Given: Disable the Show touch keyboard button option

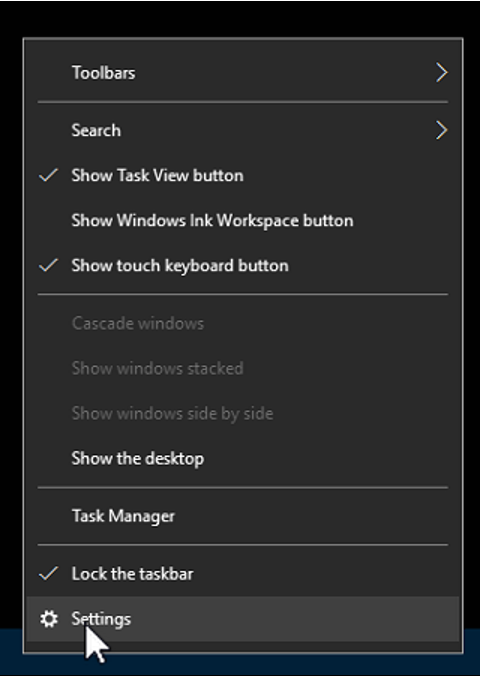Looking at the screenshot, I should (x=243, y=265).
